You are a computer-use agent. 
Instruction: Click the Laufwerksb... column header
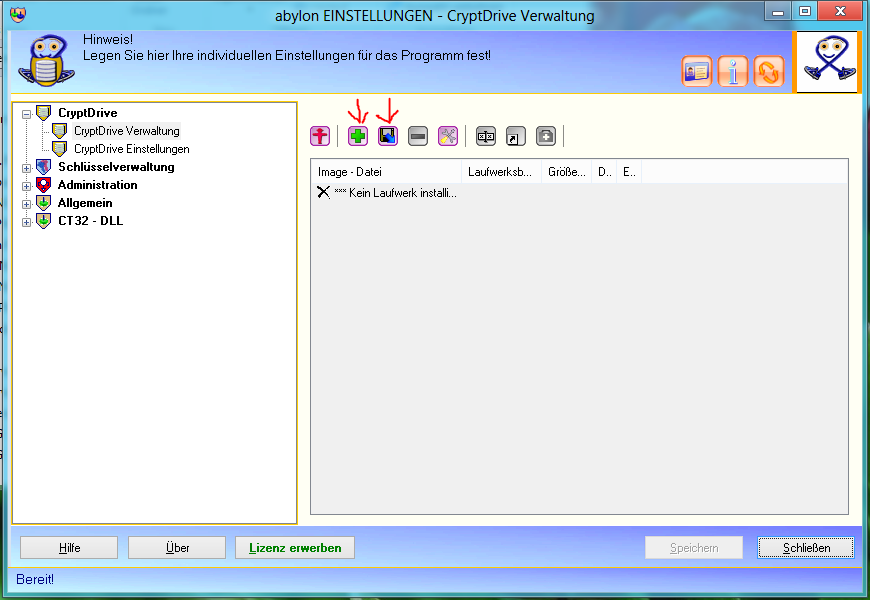point(502,172)
